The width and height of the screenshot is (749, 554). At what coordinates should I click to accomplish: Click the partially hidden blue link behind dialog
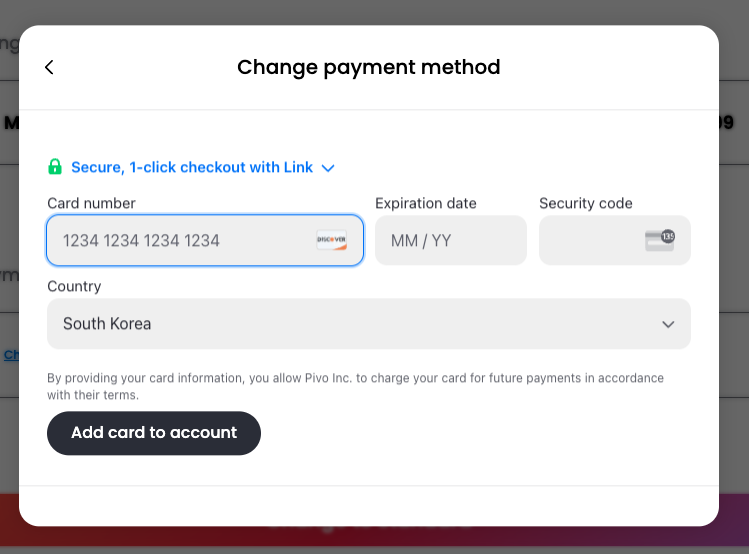(x=11, y=355)
